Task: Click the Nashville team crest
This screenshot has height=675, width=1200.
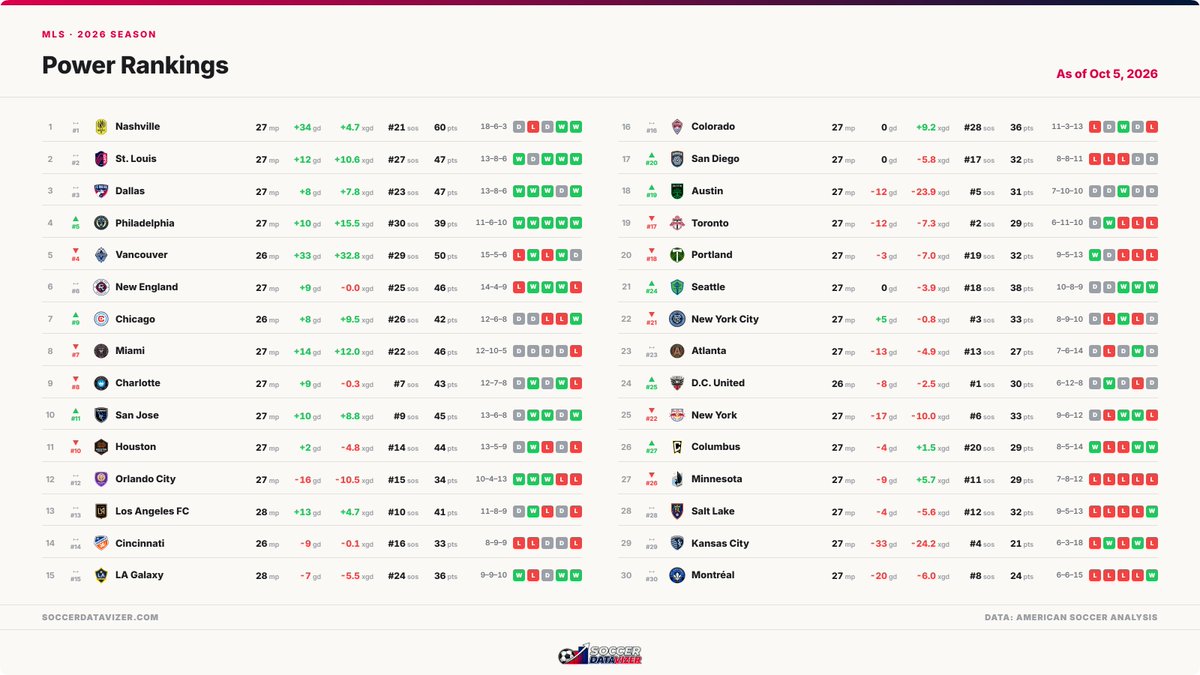Action: 101,127
